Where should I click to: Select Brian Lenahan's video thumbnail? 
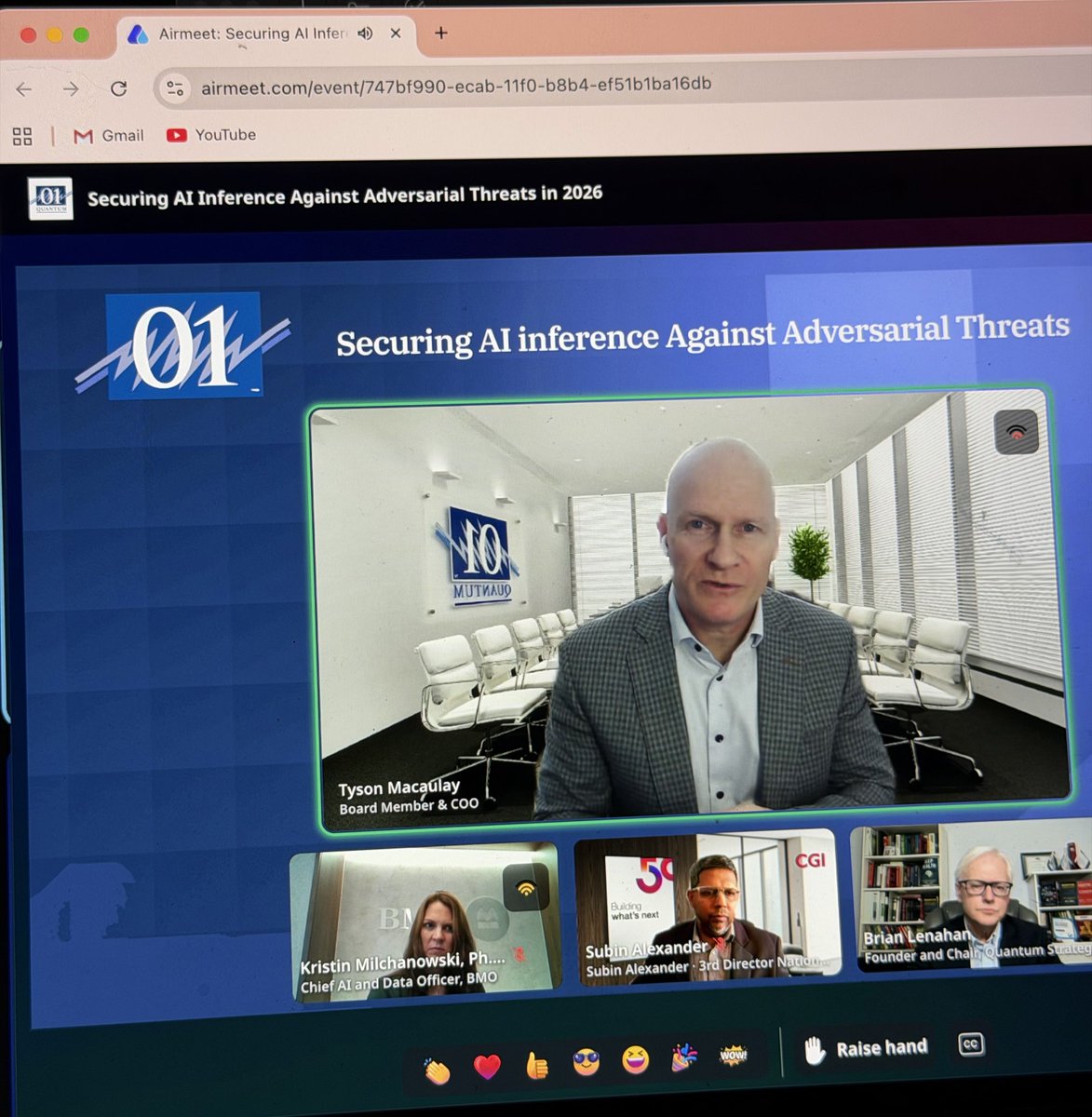[973, 895]
